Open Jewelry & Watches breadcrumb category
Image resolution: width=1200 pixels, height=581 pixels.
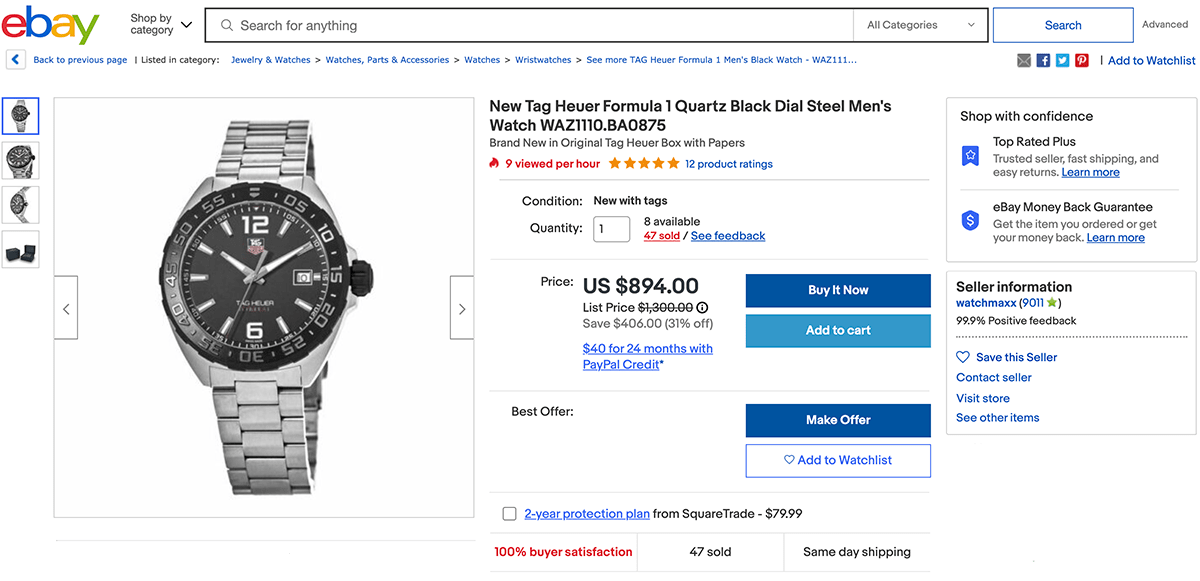coord(270,60)
